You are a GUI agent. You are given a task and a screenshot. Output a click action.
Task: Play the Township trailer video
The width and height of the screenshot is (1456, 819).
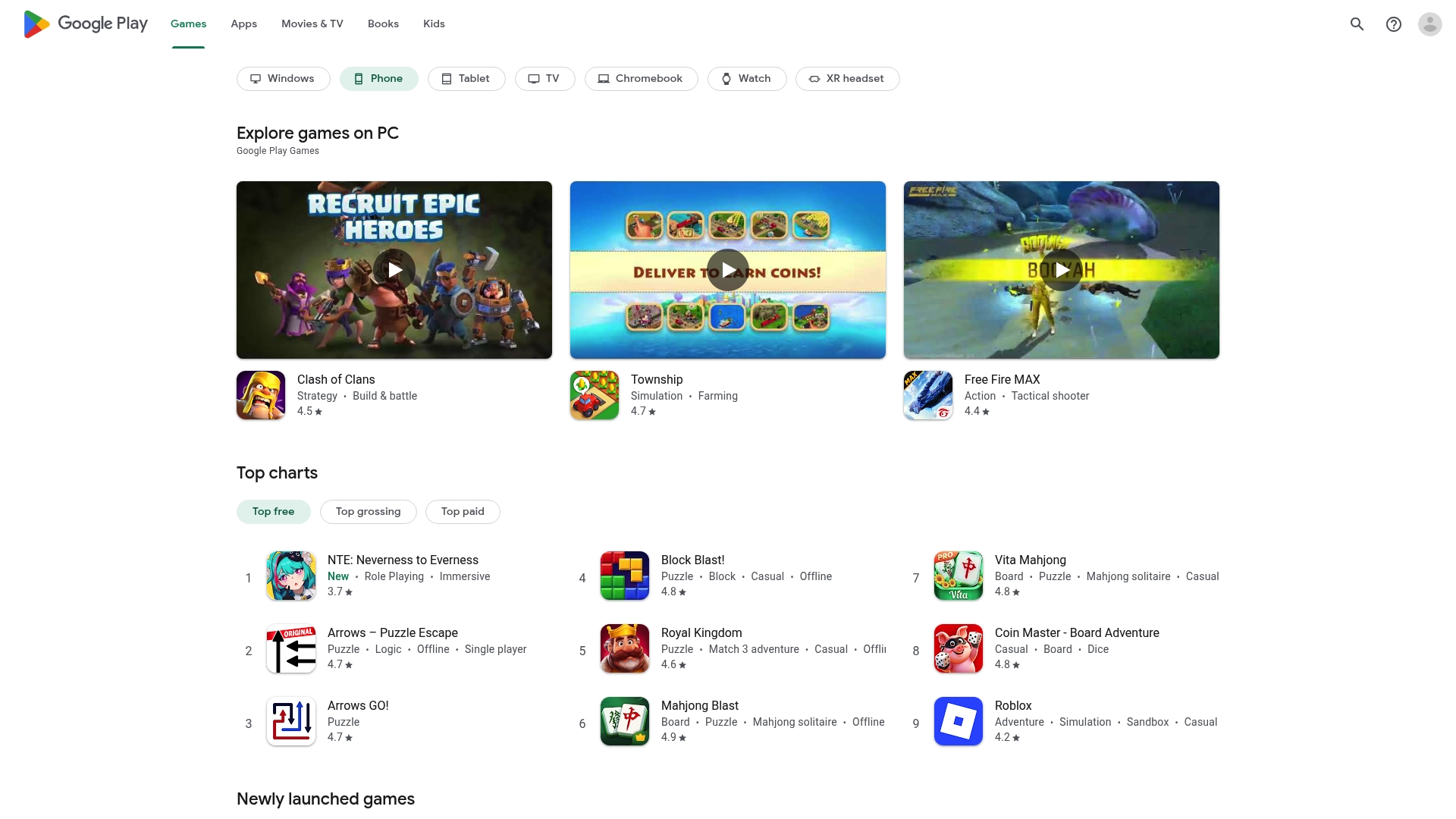[728, 270]
